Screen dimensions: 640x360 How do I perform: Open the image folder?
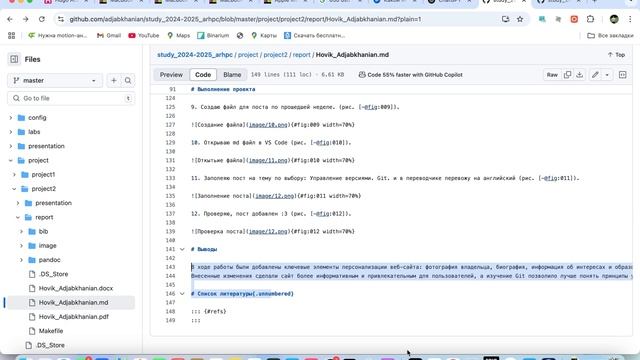(47, 246)
